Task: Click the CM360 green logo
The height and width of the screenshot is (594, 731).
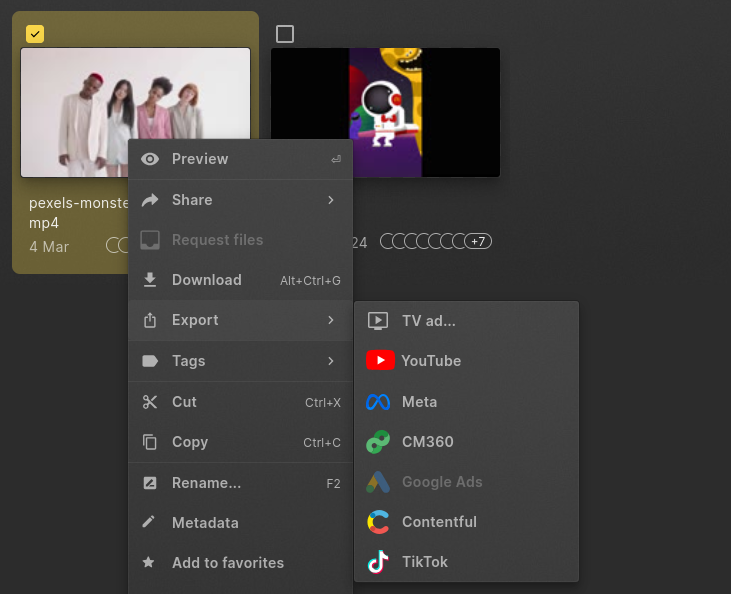Action: (378, 442)
